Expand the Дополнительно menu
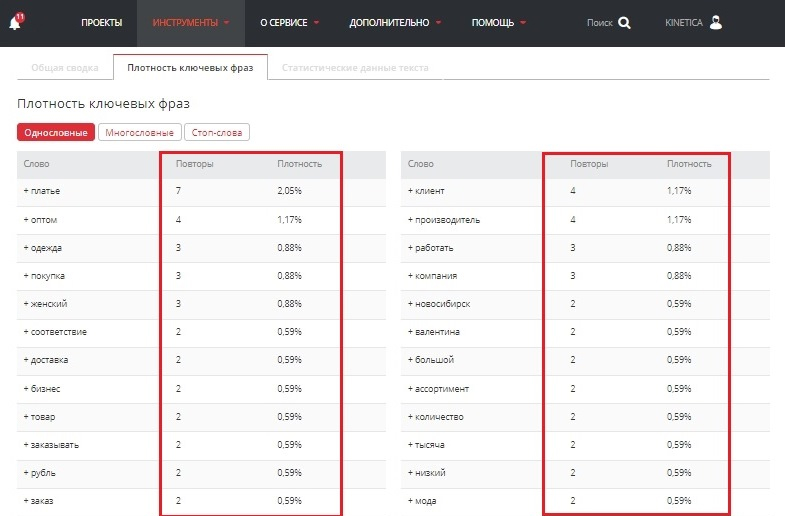Screen dimensions: 785x516 point(395,23)
